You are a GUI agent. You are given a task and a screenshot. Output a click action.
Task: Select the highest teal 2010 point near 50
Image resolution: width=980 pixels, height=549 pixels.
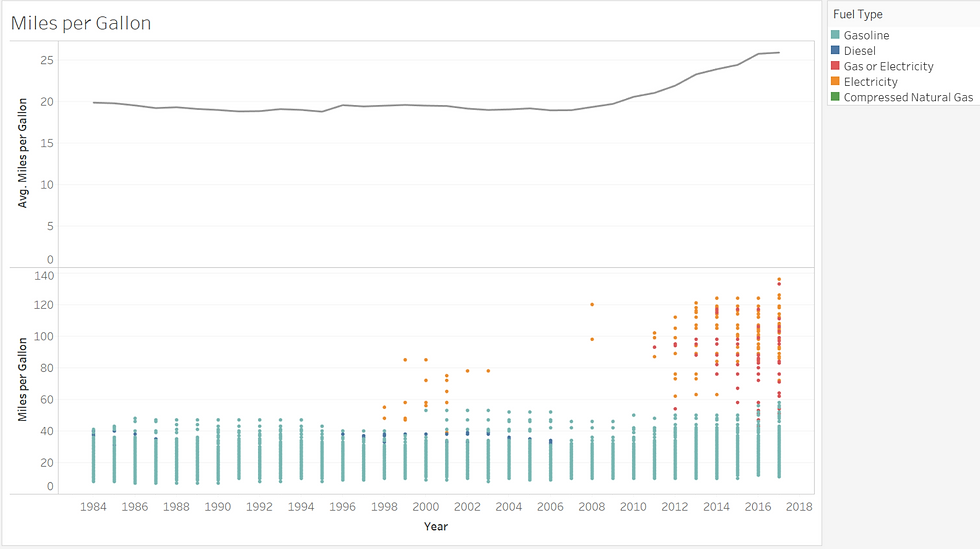coord(633,415)
